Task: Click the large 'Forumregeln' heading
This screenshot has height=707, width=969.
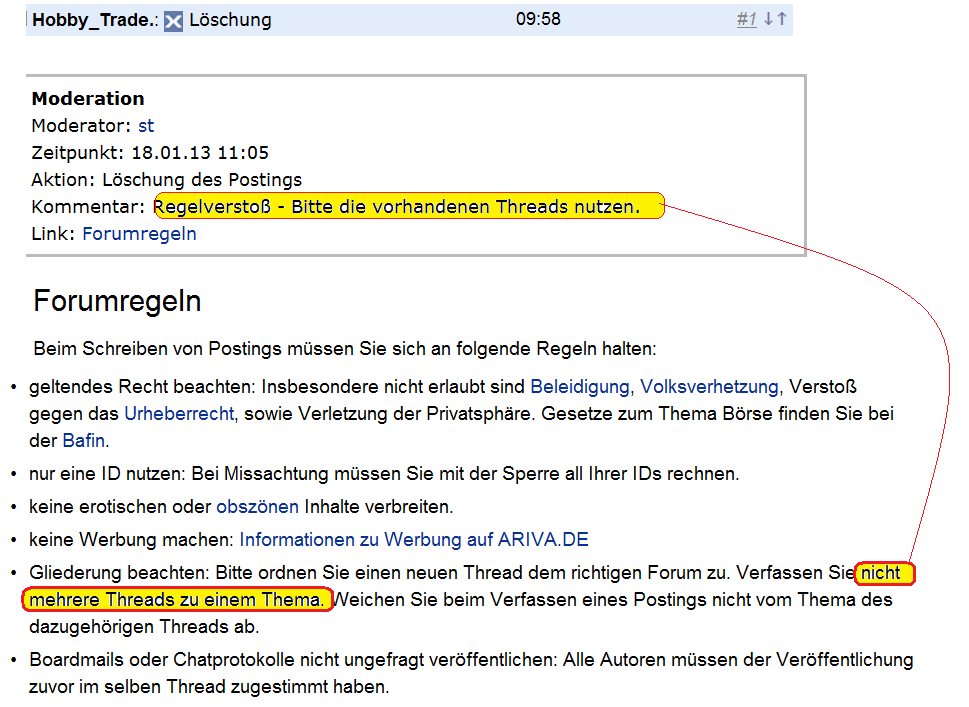Action: point(117,302)
